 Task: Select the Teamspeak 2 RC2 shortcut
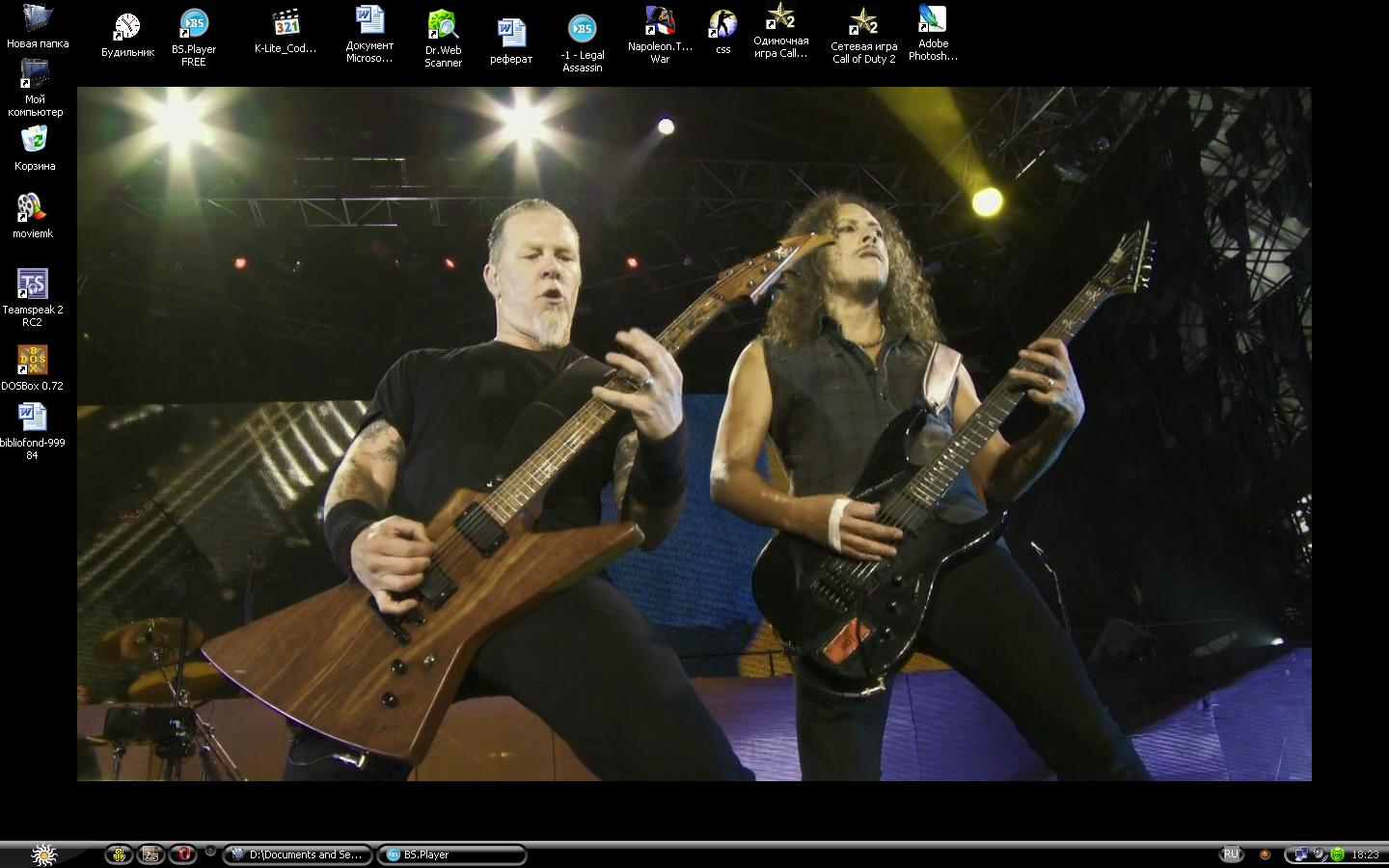33,284
